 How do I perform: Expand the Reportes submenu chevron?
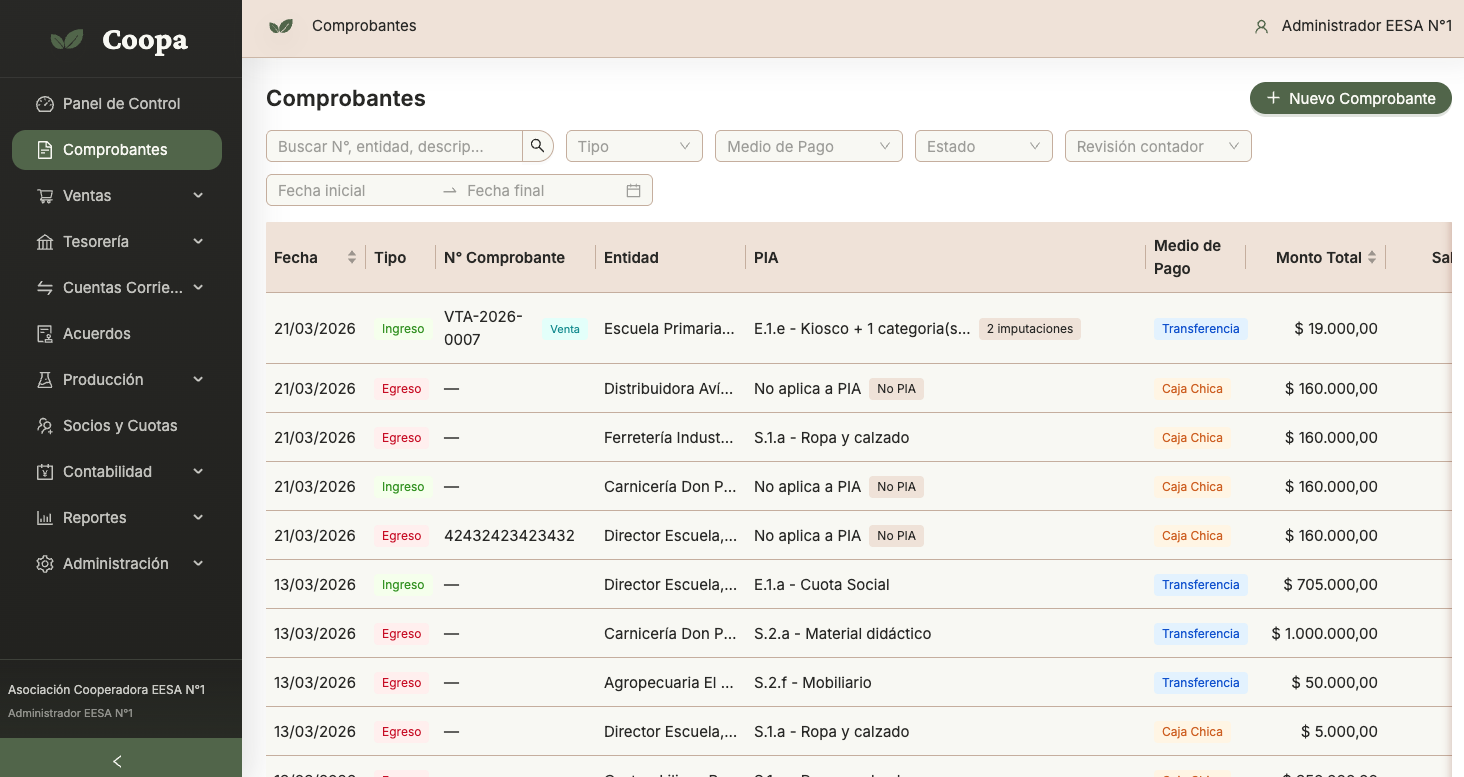coord(198,518)
